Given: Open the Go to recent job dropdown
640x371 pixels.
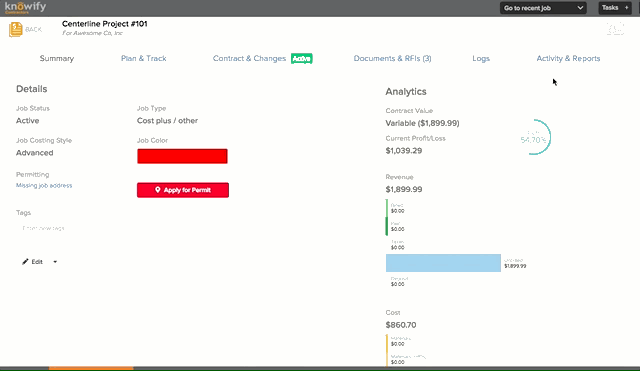Looking at the screenshot, I should point(543,8).
